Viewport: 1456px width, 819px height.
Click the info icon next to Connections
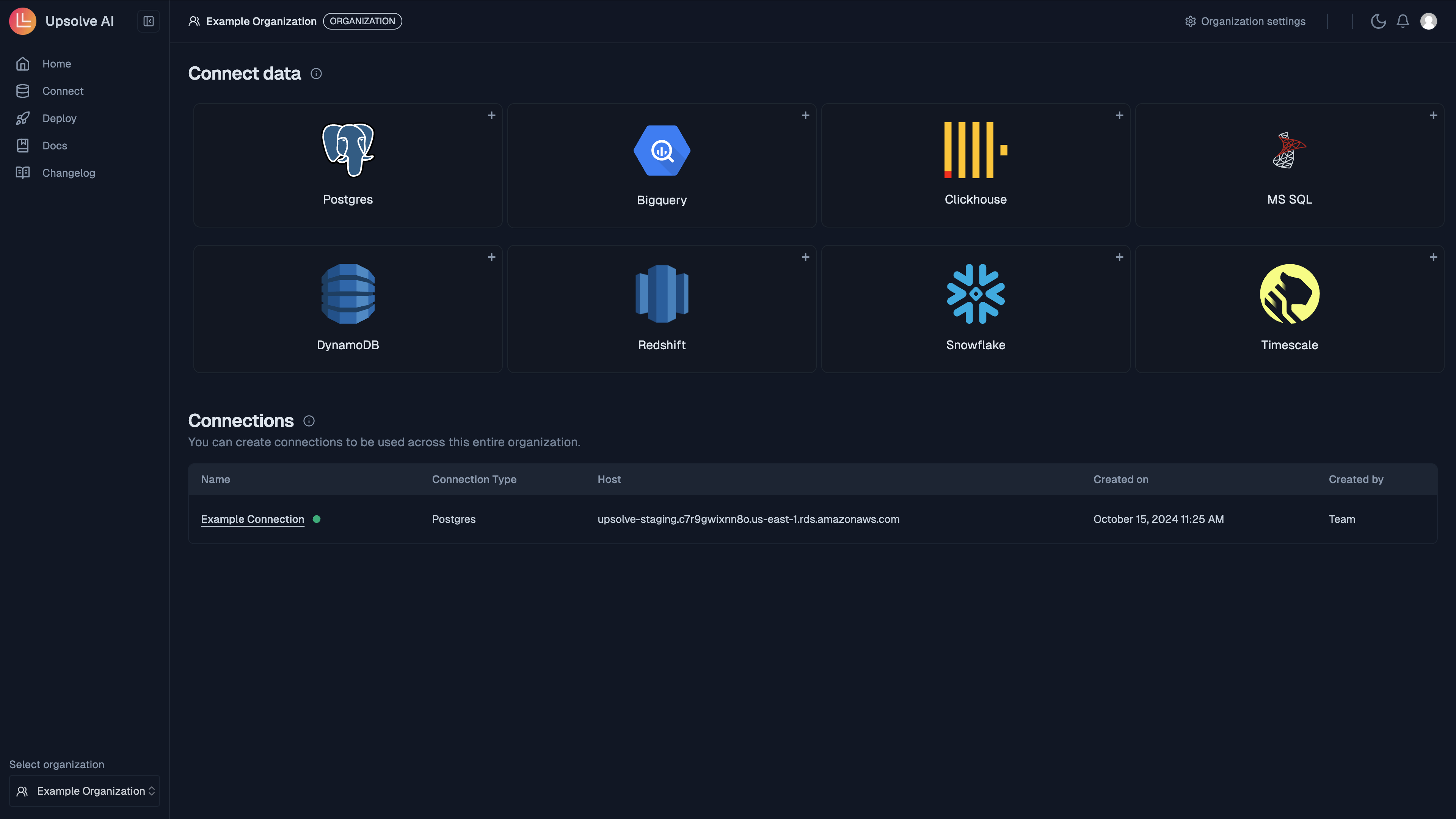pyautogui.click(x=308, y=421)
